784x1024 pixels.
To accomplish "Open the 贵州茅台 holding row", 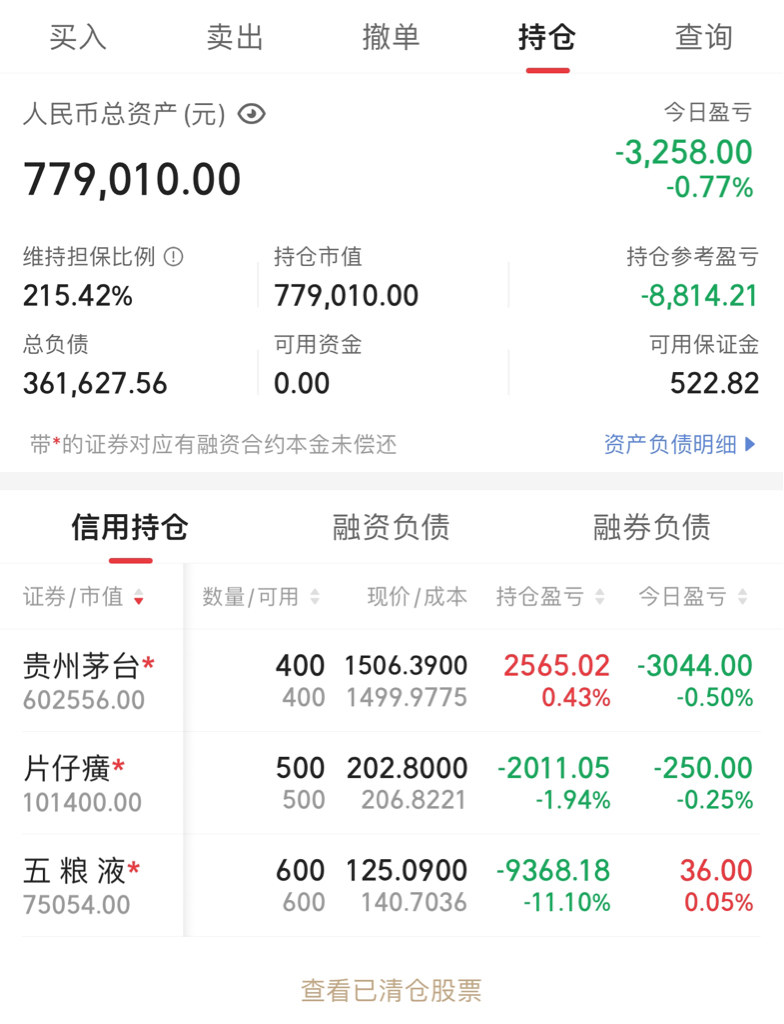I will 391,680.
